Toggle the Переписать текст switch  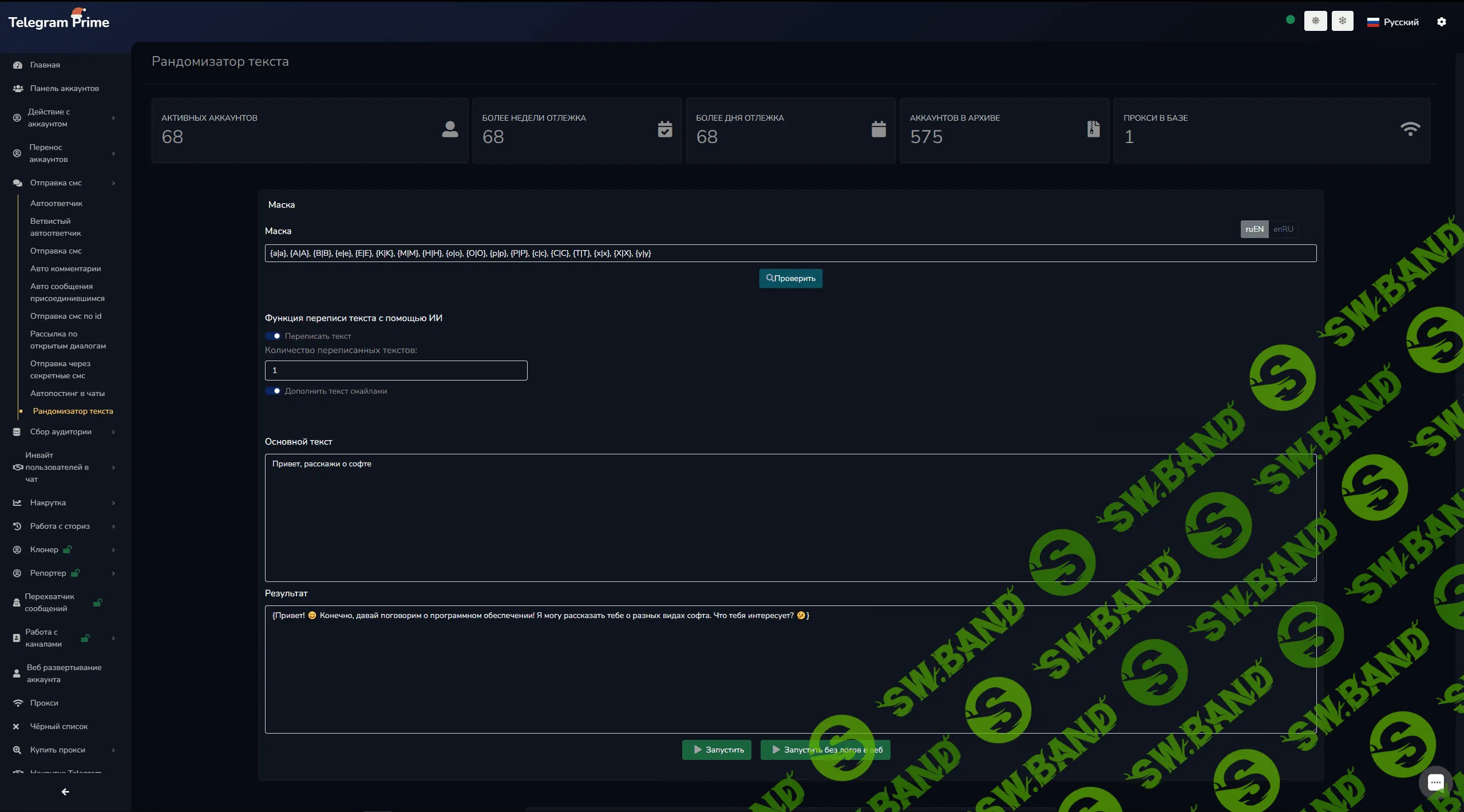pyautogui.click(x=273, y=336)
